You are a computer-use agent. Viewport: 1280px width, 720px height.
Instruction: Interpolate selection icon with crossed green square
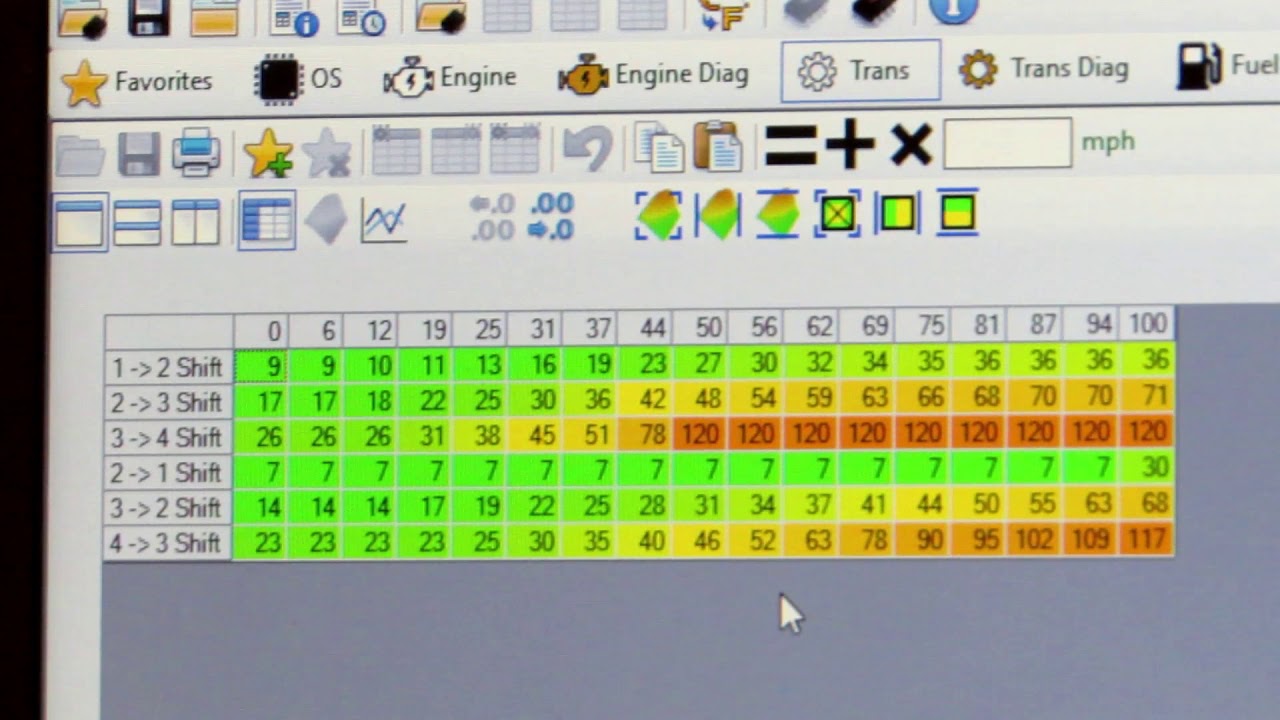[838, 213]
